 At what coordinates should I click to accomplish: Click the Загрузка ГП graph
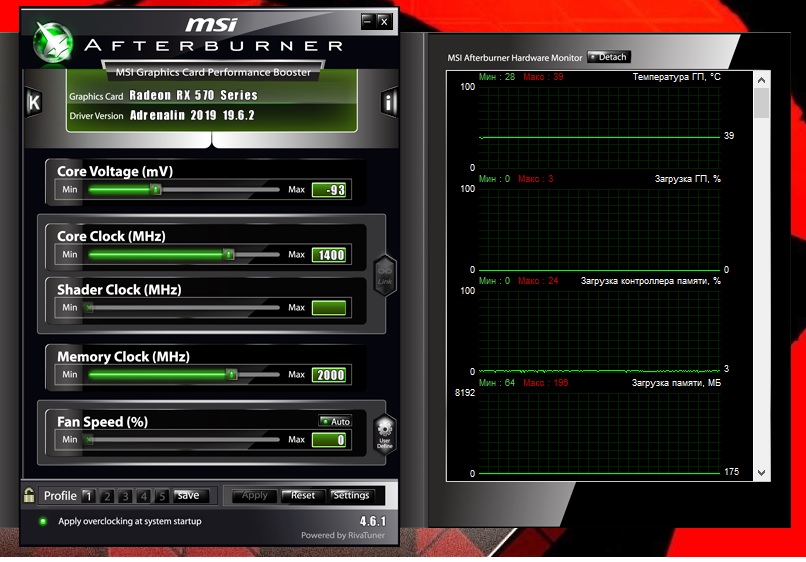[599, 229]
